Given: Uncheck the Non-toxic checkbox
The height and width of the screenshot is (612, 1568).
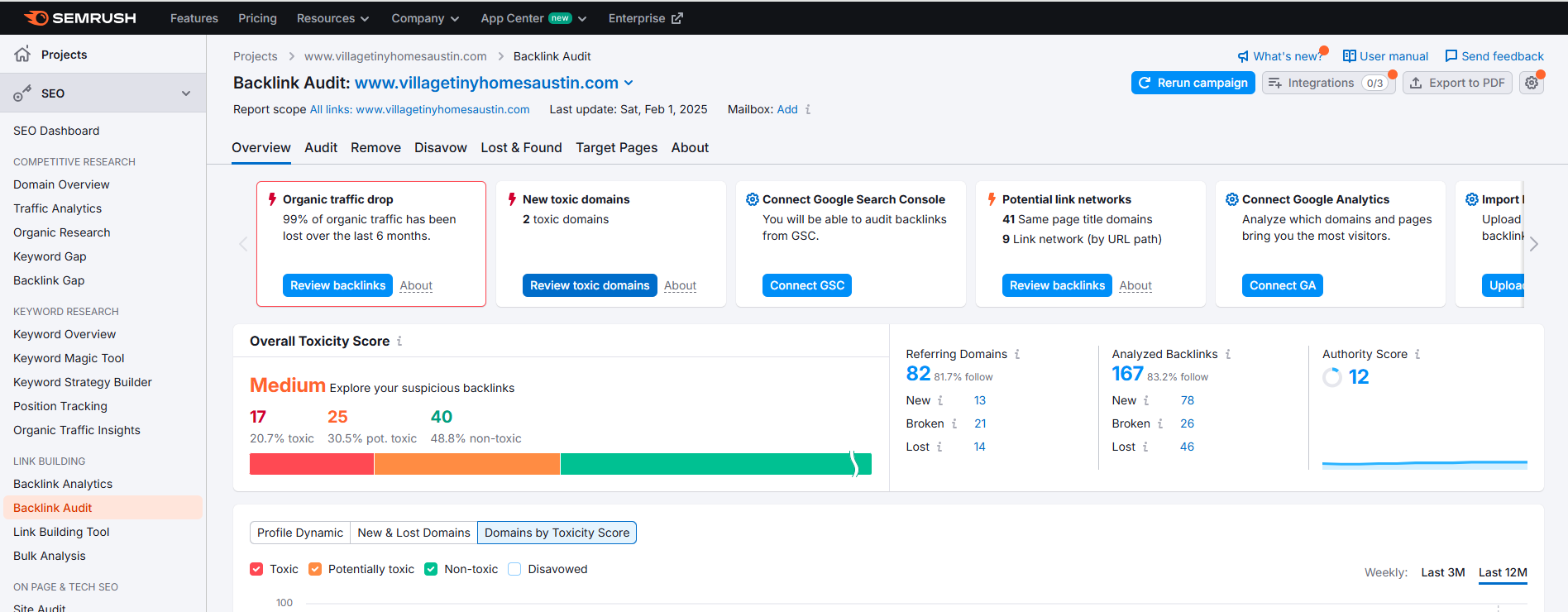Looking at the screenshot, I should 431,569.
